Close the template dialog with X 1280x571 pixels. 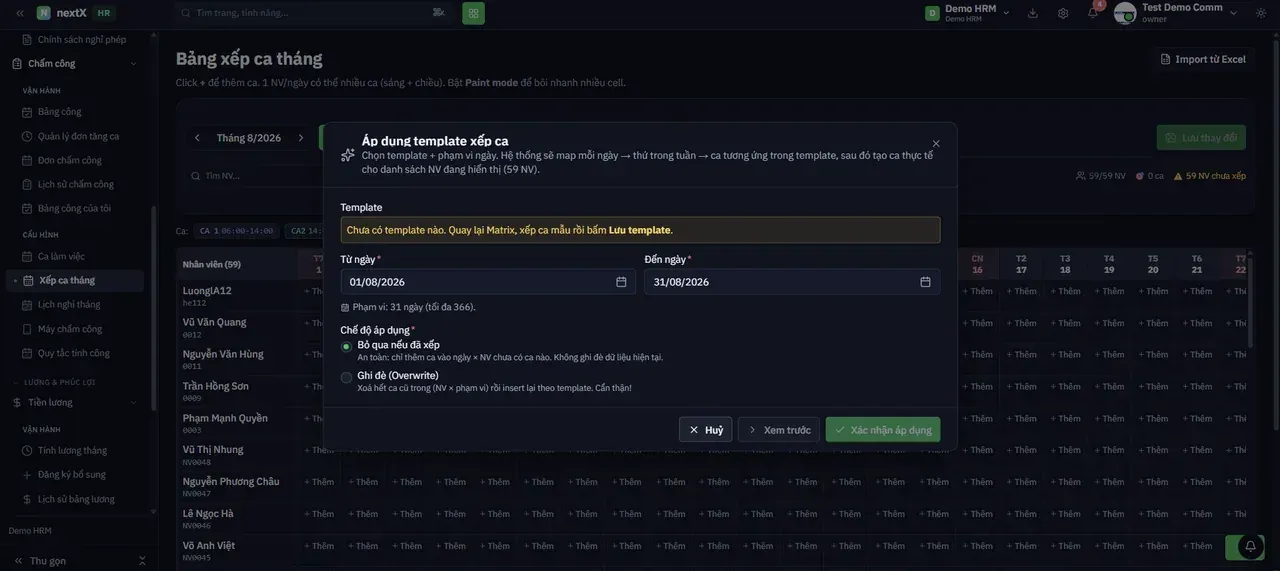(x=936, y=144)
